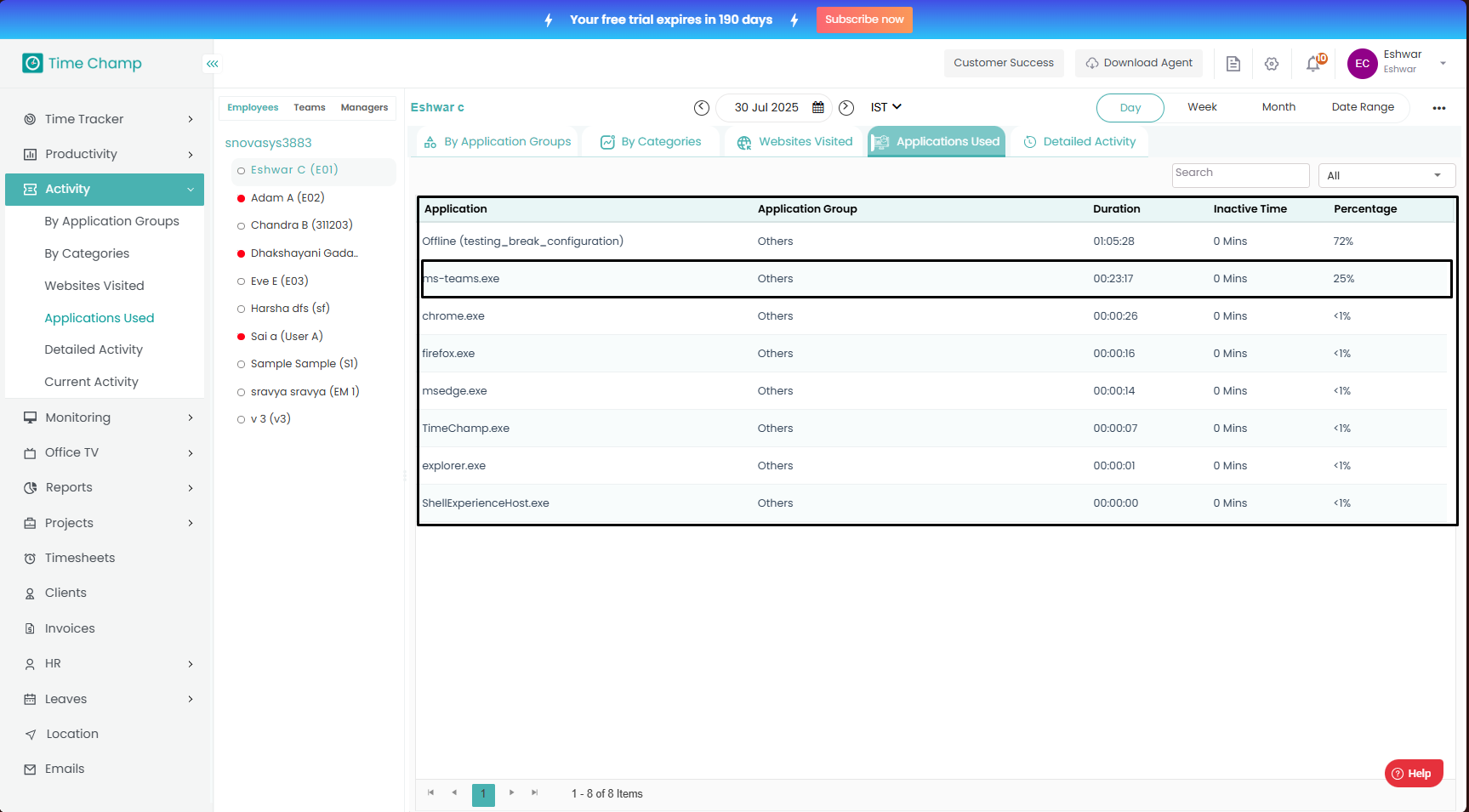Switch to Week view toggle
1469x812 pixels.
pos(1202,107)
